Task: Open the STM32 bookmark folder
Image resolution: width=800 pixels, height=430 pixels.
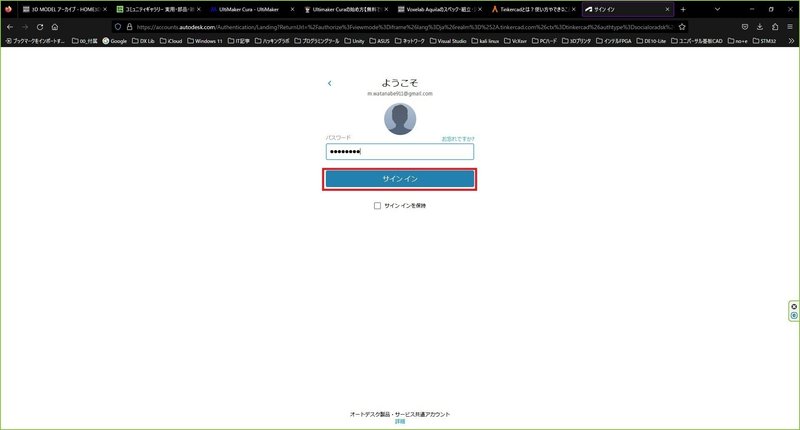Action: (x=765, y=41)
